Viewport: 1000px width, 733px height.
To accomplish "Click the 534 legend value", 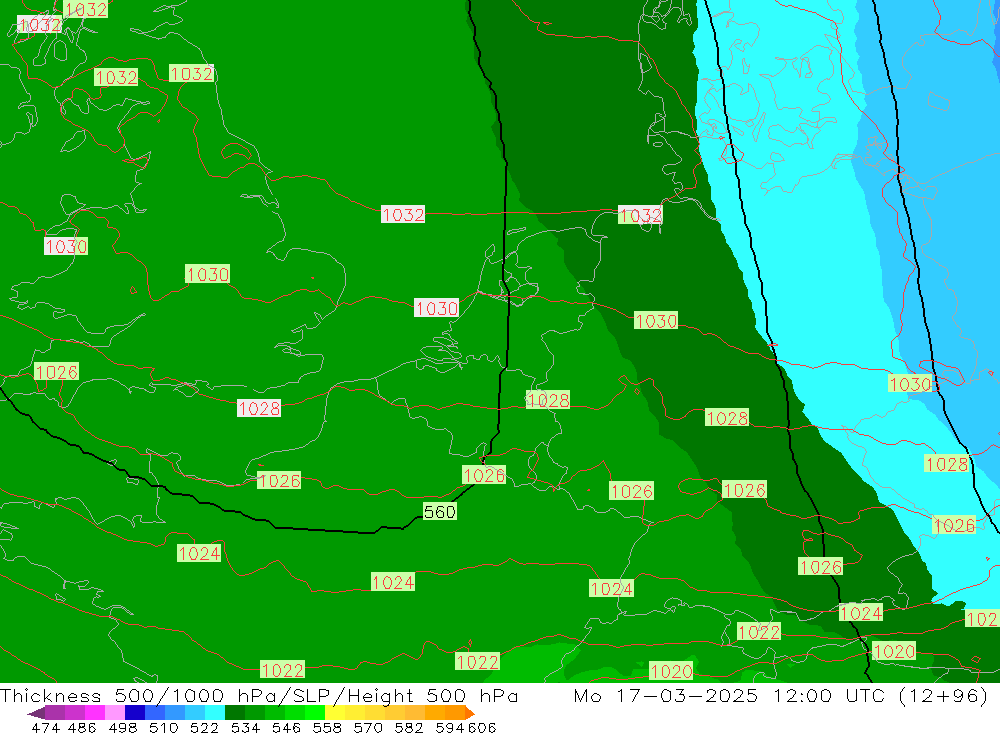I will coord(245,727).
